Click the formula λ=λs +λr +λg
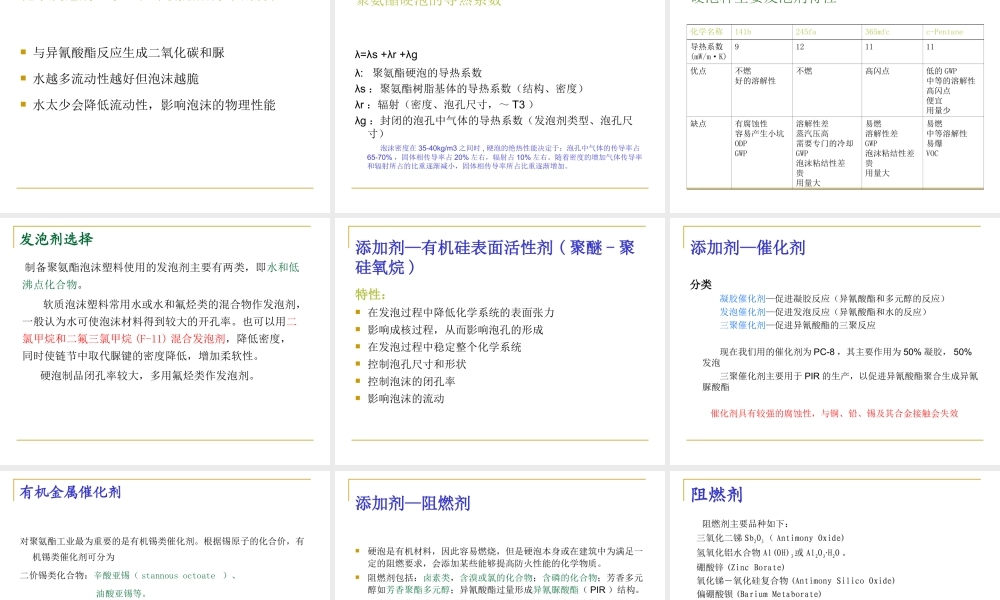Screen dimensions: 1000x600 pyautogui.click(x=386, y=55)
